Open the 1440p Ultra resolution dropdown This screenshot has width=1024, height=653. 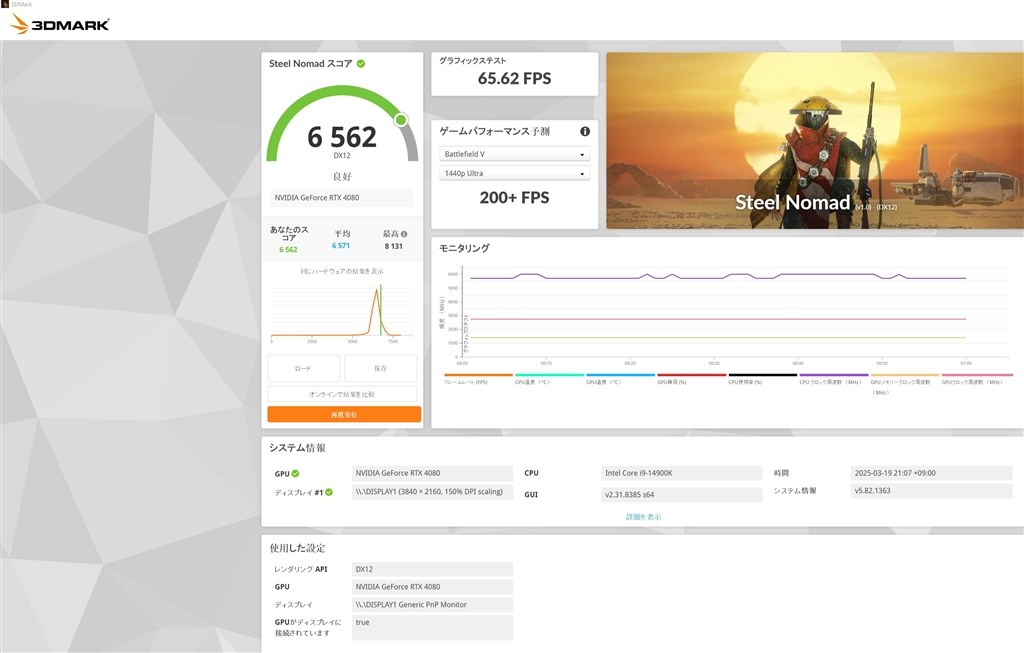coord(515,173)
